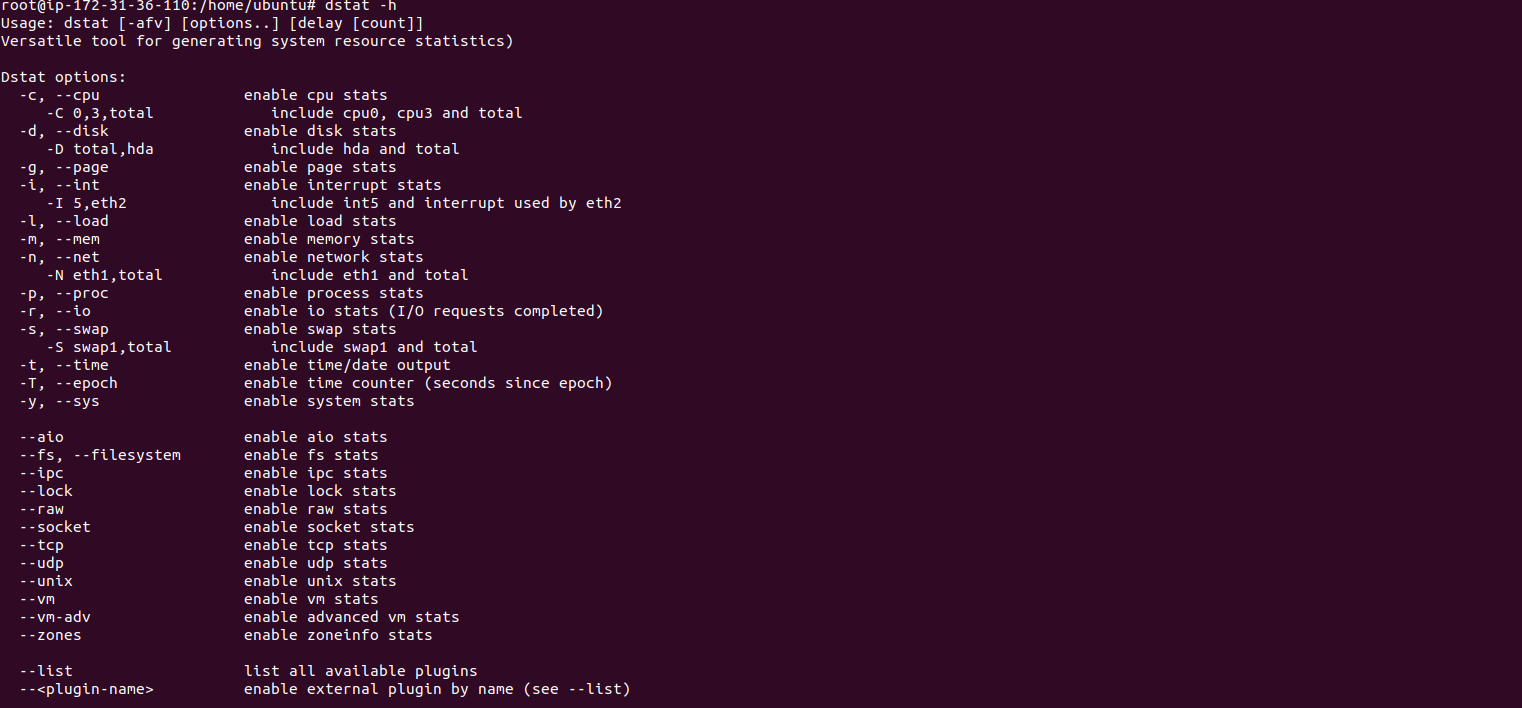Click the '-T, --epoch' option
The width and height of the screenshot is (1522, 708).
(69, 383)
